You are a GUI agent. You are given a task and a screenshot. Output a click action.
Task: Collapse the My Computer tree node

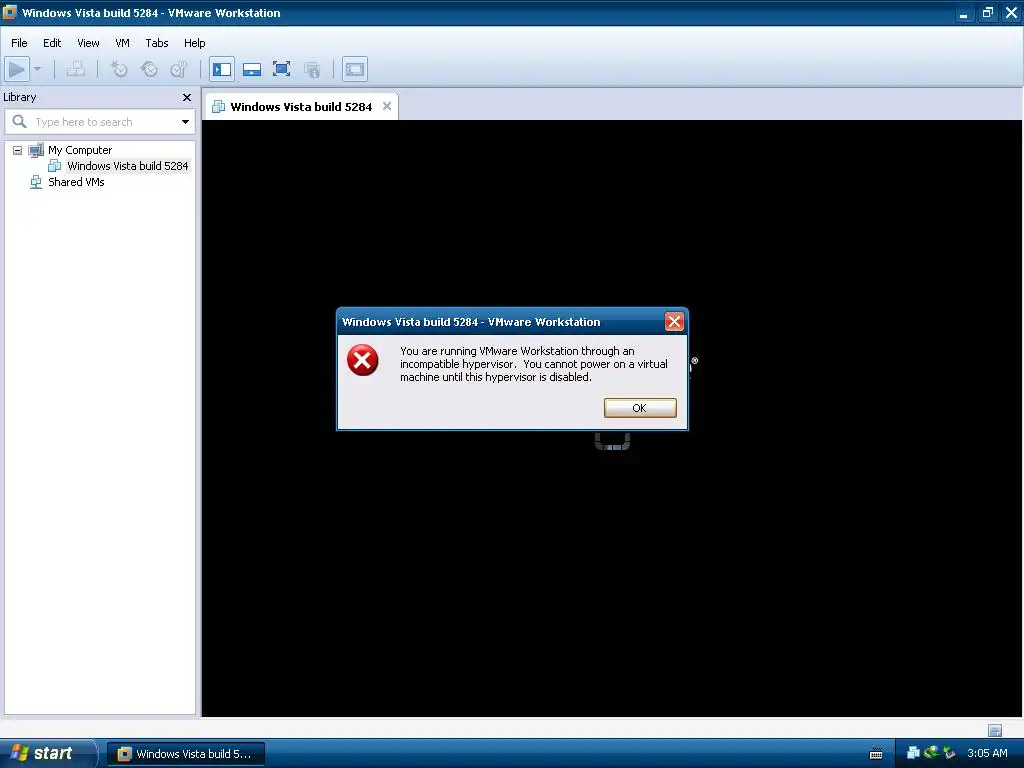coord(18,150)
